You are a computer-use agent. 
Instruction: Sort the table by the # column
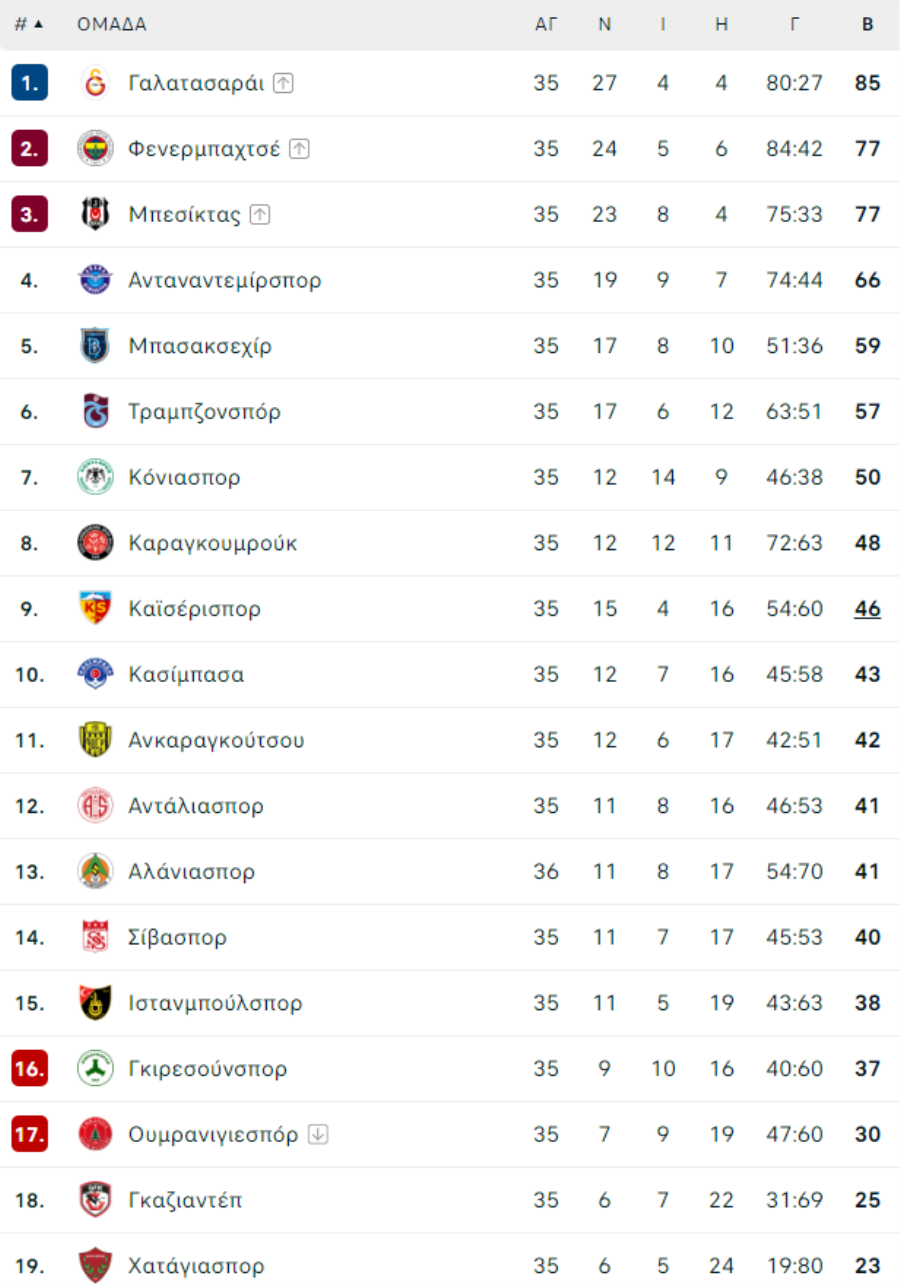pos(29,25)
